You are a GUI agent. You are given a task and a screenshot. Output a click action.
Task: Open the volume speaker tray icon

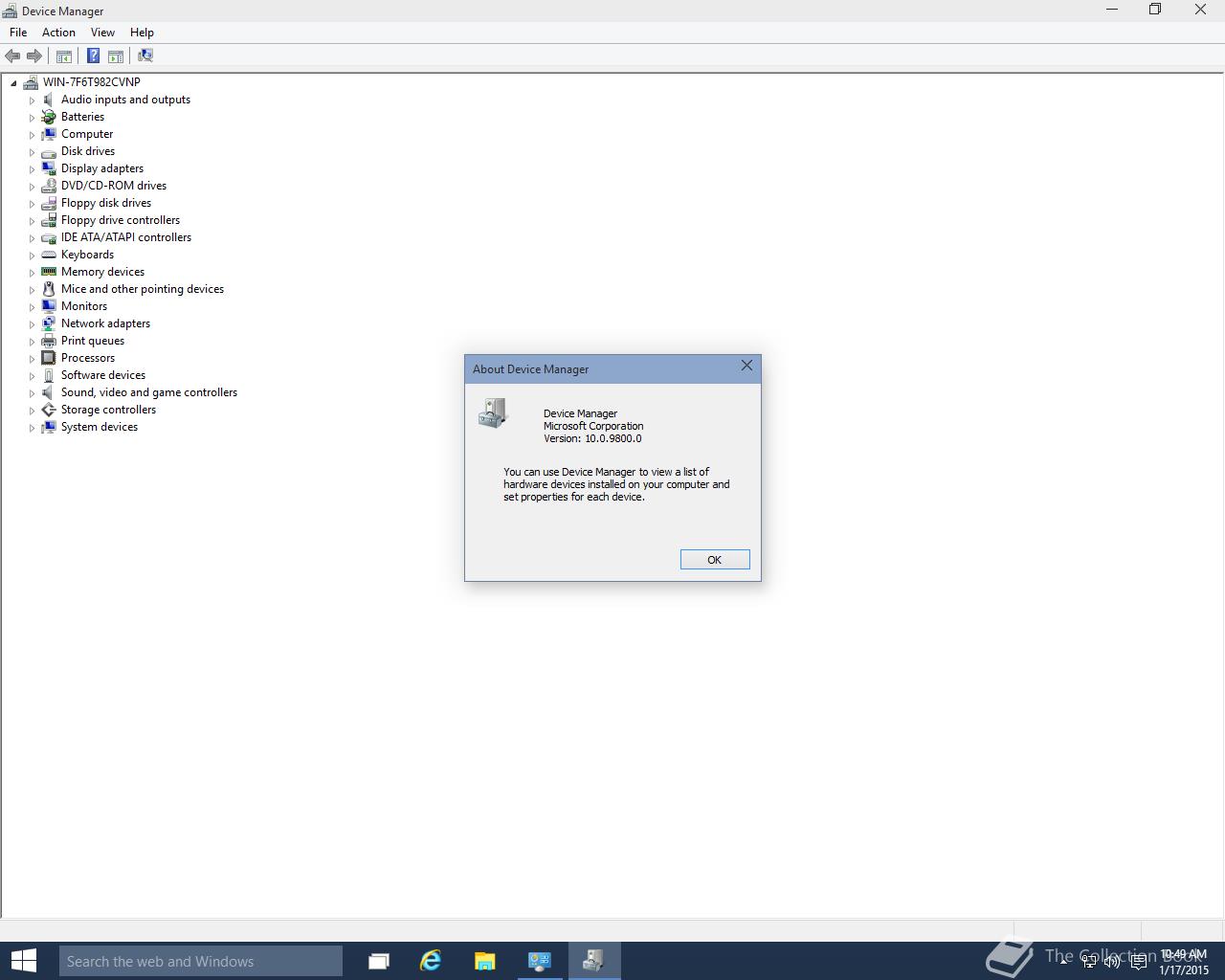tap(1112, 962)
